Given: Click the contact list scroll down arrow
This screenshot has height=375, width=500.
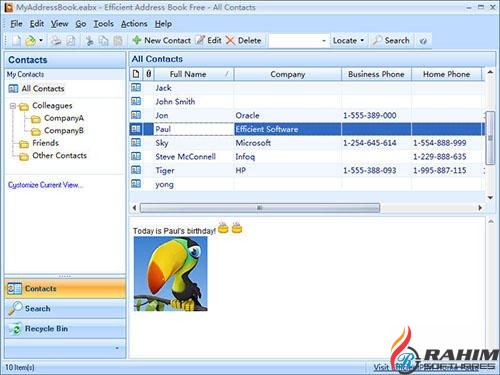Looking at the screenshot, I should coord(490,198).
